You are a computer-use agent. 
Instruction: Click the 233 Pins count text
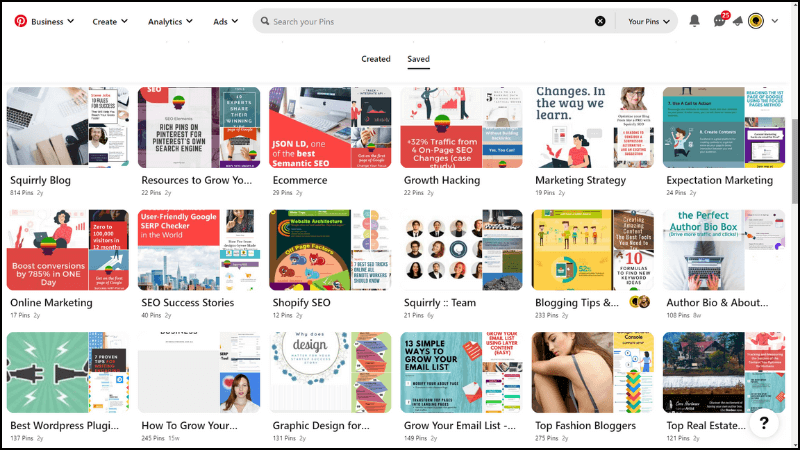click(546, 315)
